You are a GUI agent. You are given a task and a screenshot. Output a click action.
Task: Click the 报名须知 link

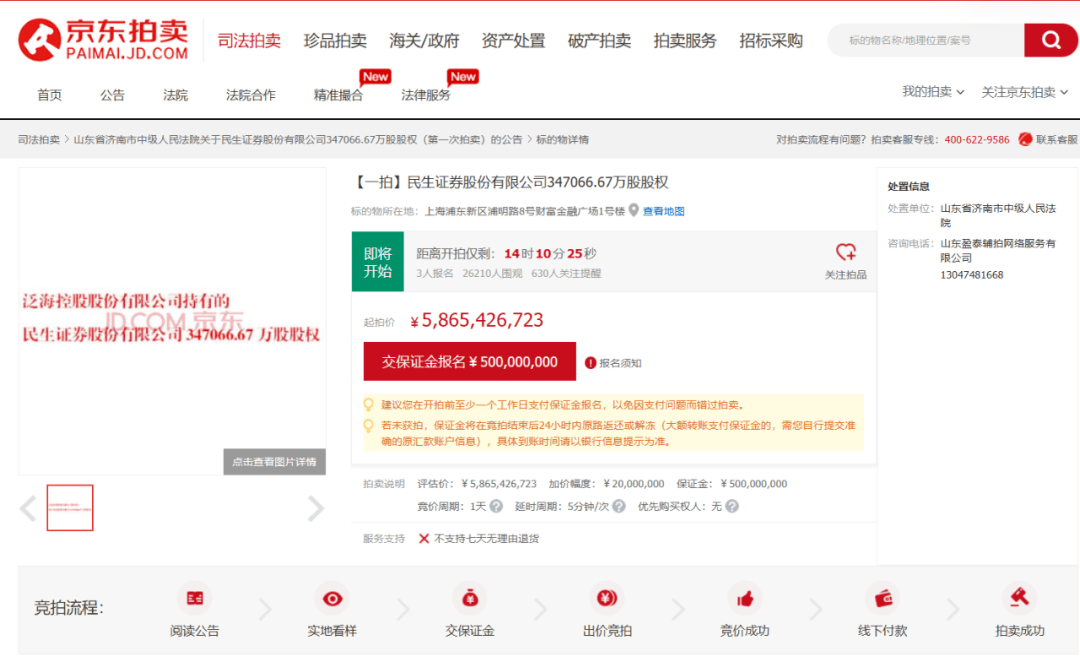[620, 363]
